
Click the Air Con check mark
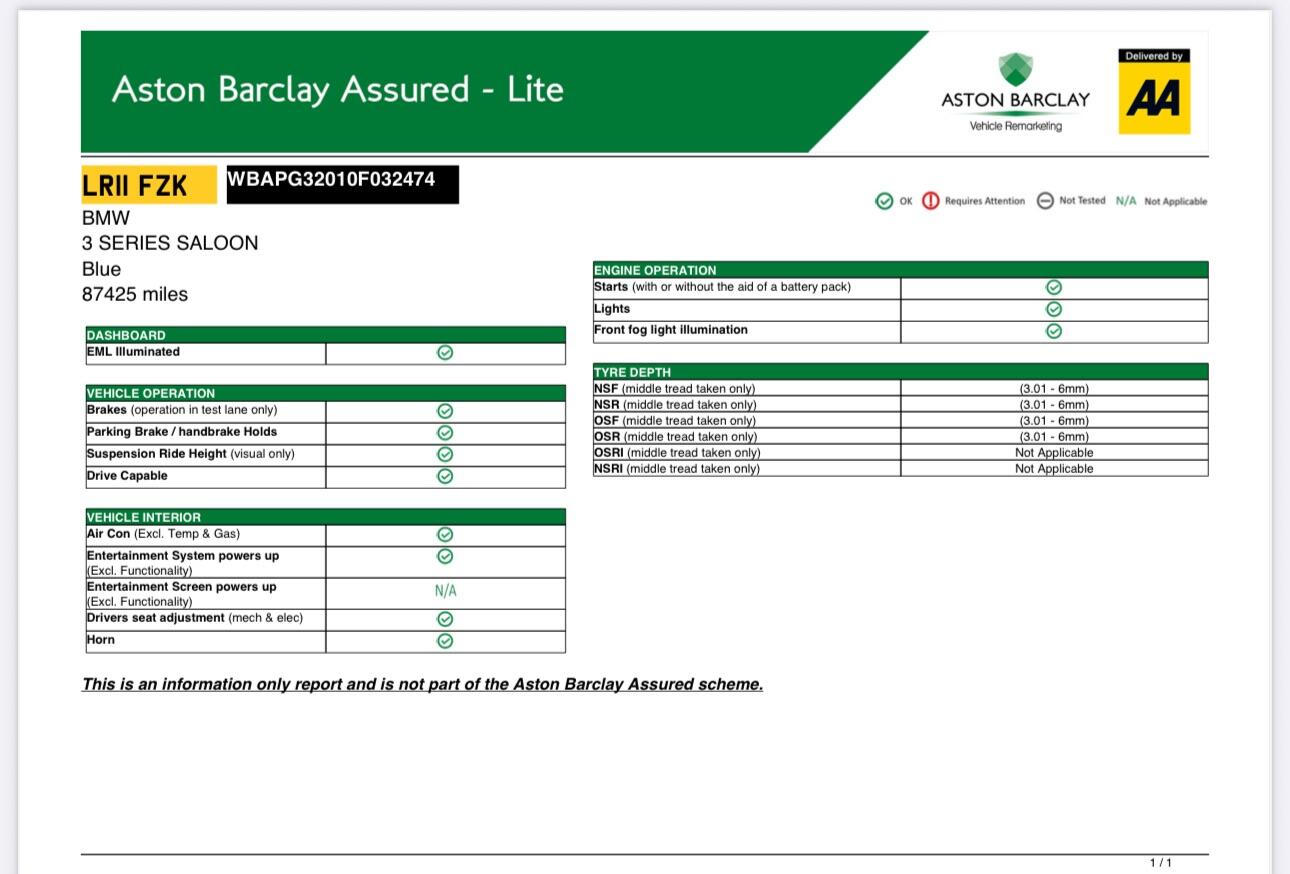pyautogui.click(x=445, y=535)
